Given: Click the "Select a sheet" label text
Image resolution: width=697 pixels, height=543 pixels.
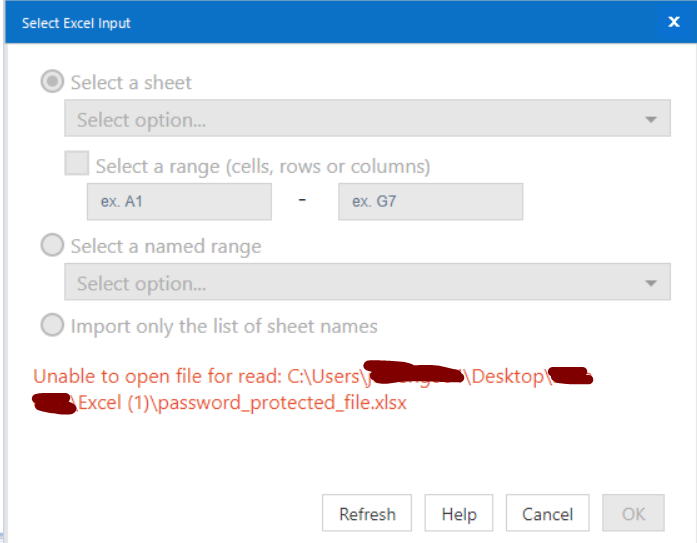Looking at the screenshot, I should [131, 83].
